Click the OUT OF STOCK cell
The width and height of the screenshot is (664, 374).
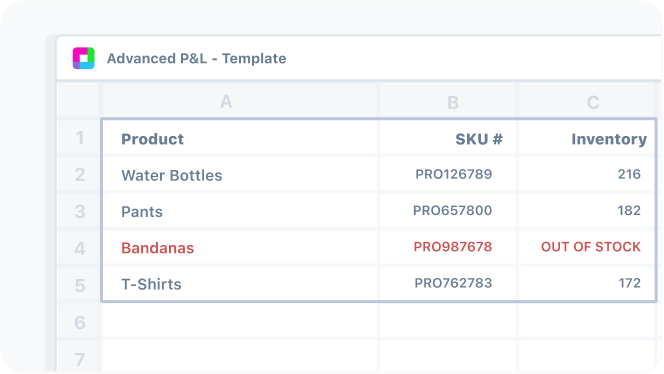587,247
